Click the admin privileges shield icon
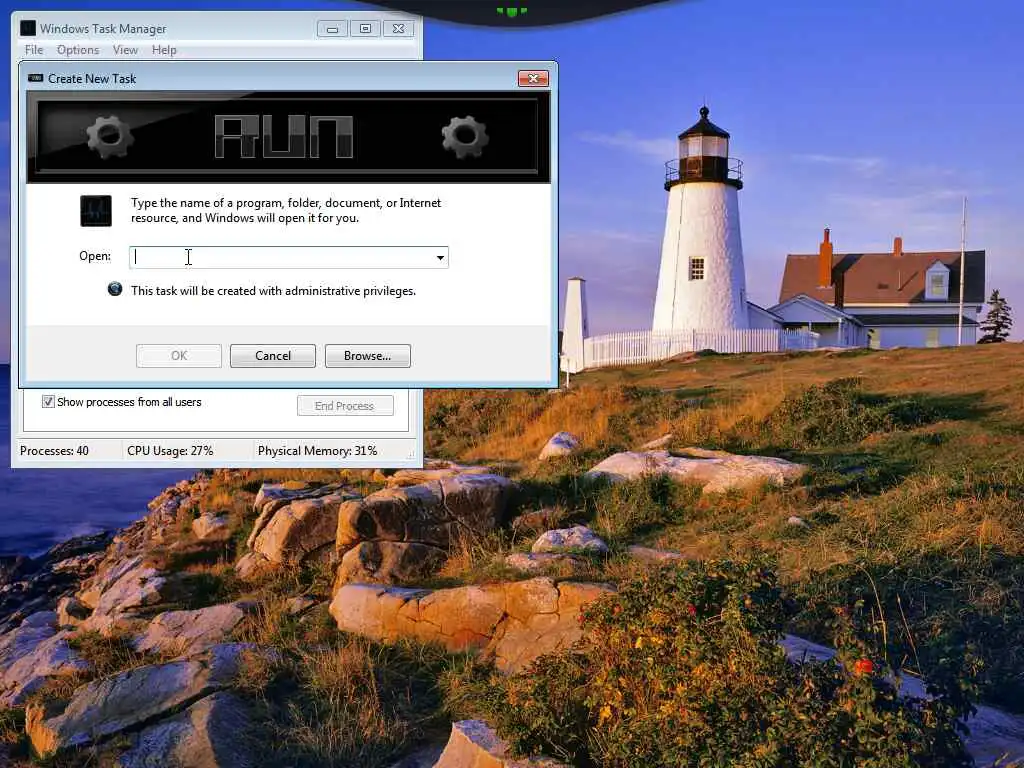 click(115, 289)
